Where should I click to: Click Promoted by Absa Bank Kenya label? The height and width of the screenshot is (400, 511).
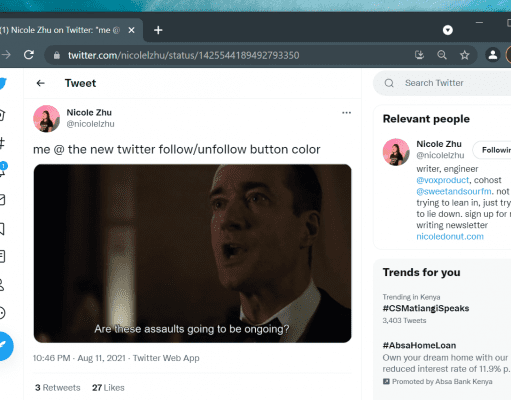[x=437, y=382]
